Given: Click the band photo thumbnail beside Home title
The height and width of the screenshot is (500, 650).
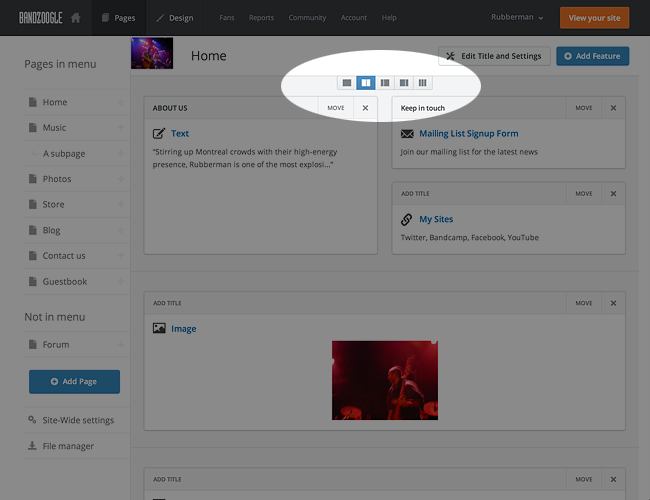Looking at the screenshot, I should point(152,53).
